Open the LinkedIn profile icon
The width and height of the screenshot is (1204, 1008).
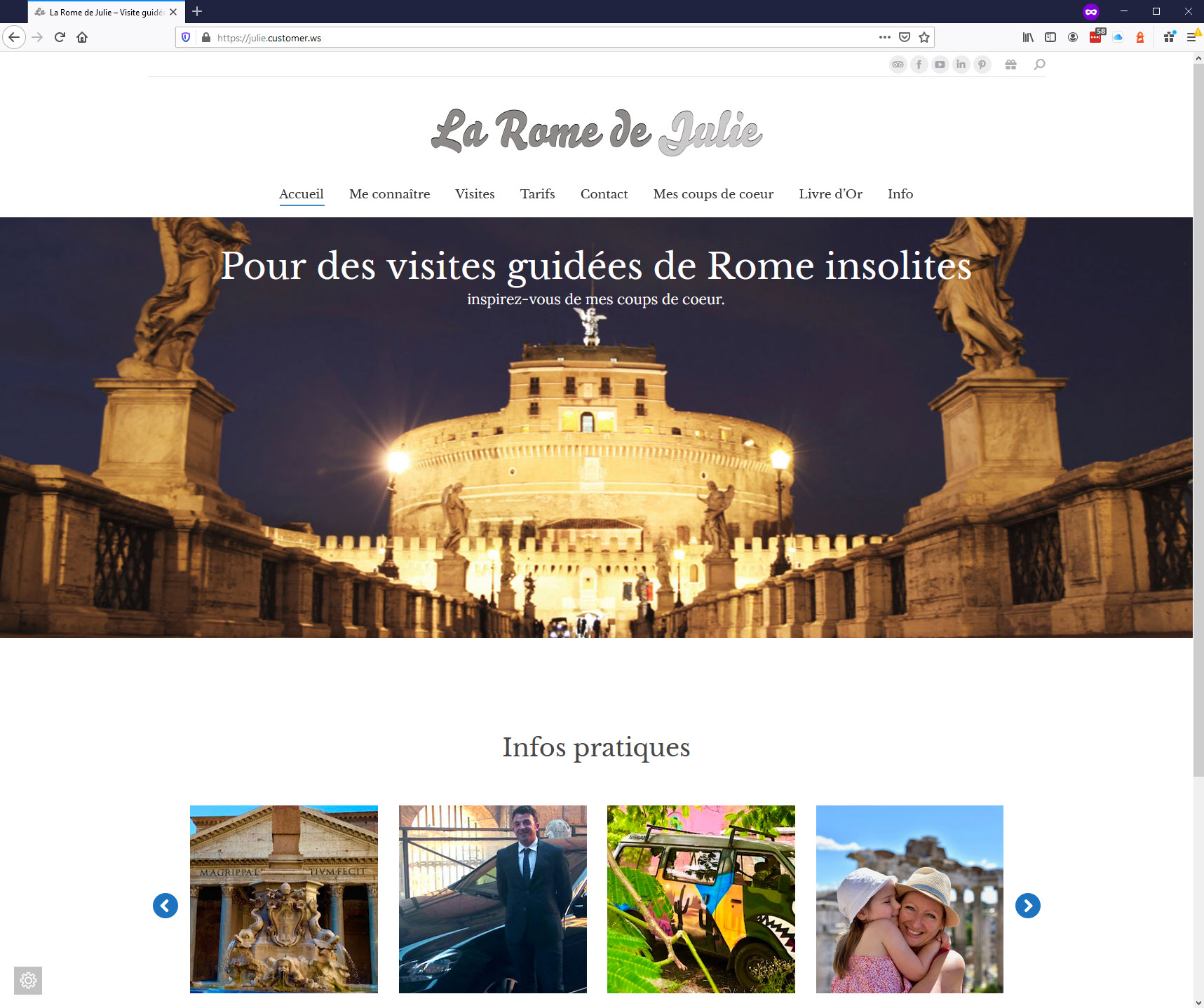tap(961, 64)
